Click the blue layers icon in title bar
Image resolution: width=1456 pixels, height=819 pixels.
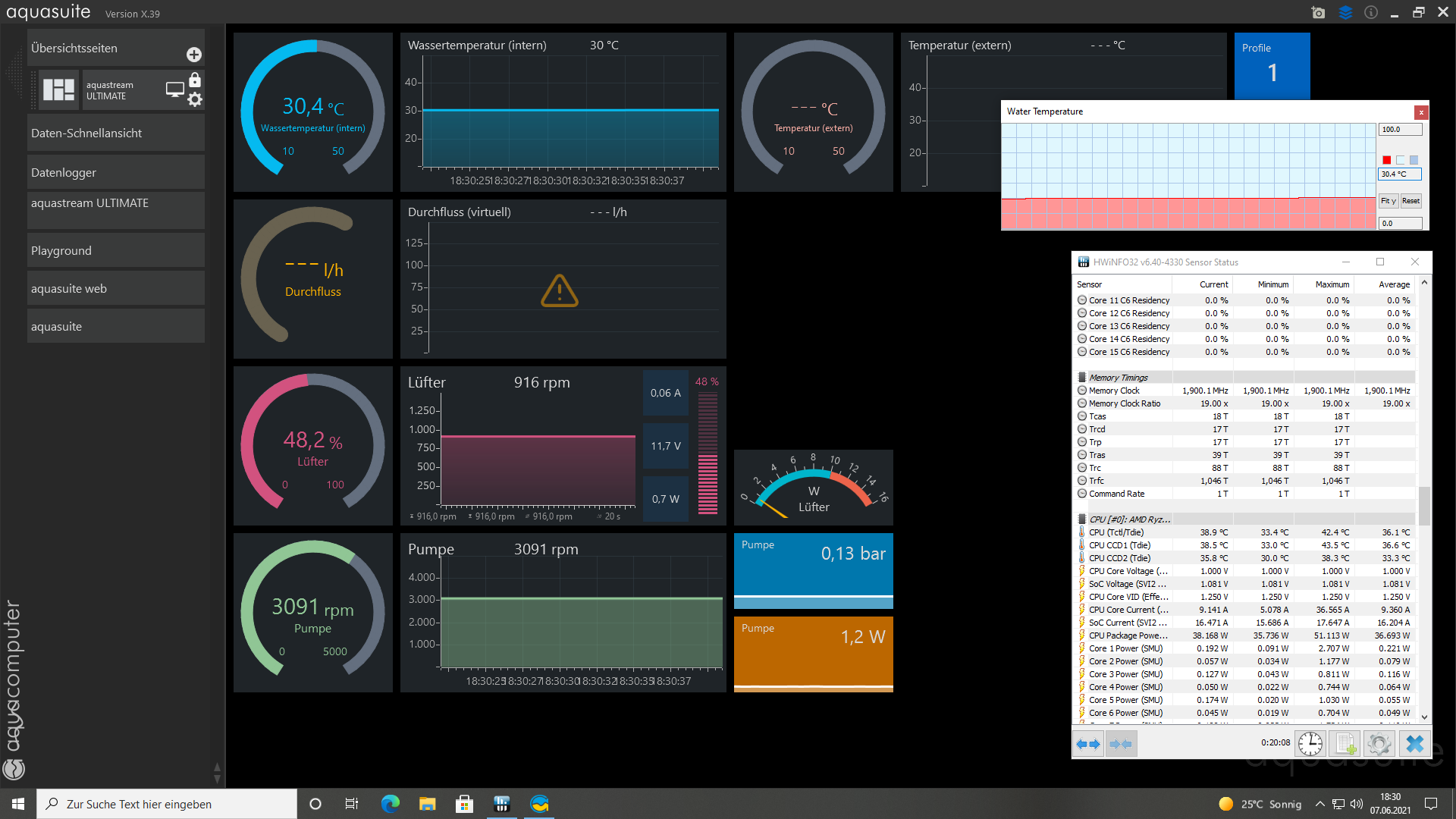(1345, 13)
